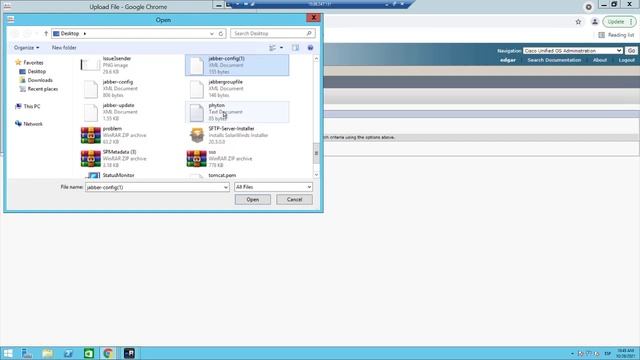The width and height of the screenshot is (640, 360).
Task: Click scrollbar up arrow in file list
Action: [x=316, y=59]
